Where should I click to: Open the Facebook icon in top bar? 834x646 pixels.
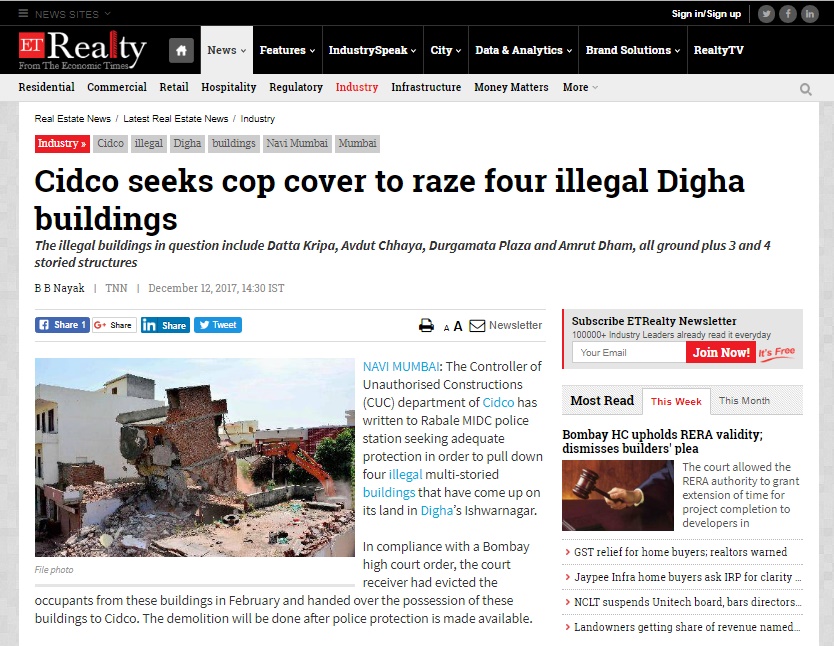788,14
